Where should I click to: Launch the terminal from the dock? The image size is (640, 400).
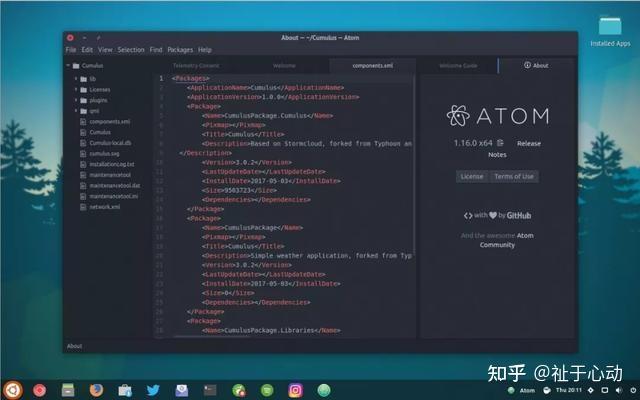(210, 390)
